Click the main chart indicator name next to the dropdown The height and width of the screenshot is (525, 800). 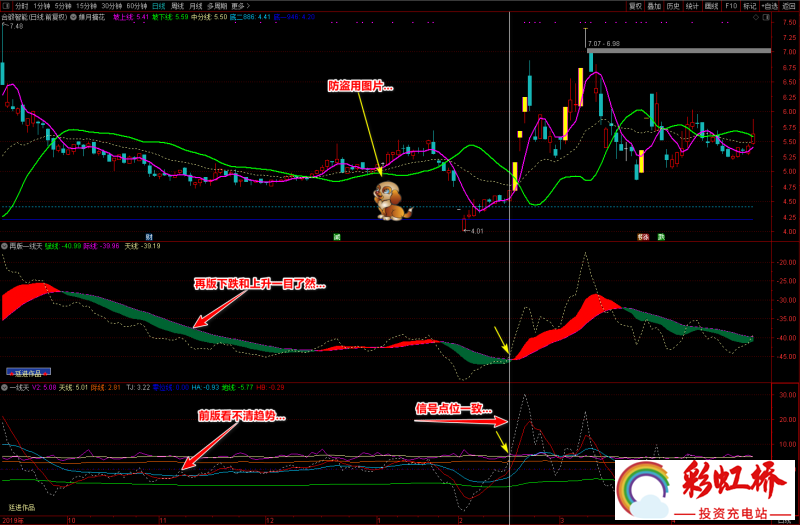[x=91, y=17]
